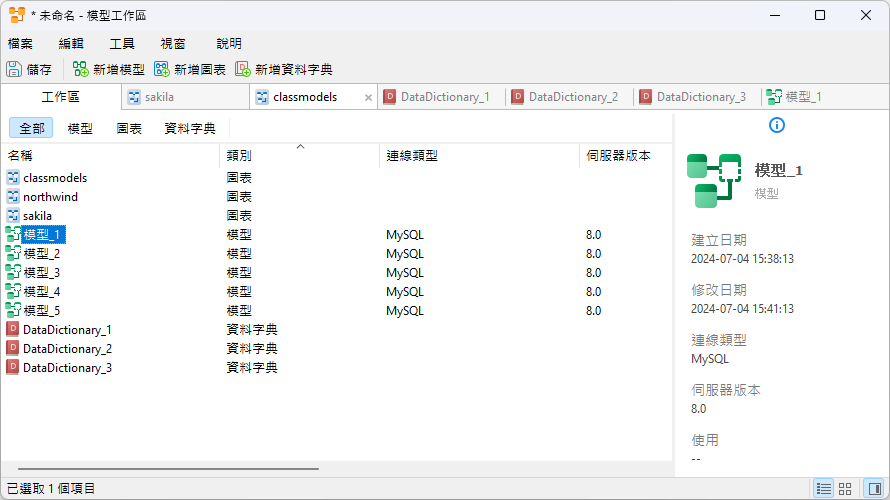Switch to grid icon view mode
Screen dimensions: 890x500
[845, 488]
